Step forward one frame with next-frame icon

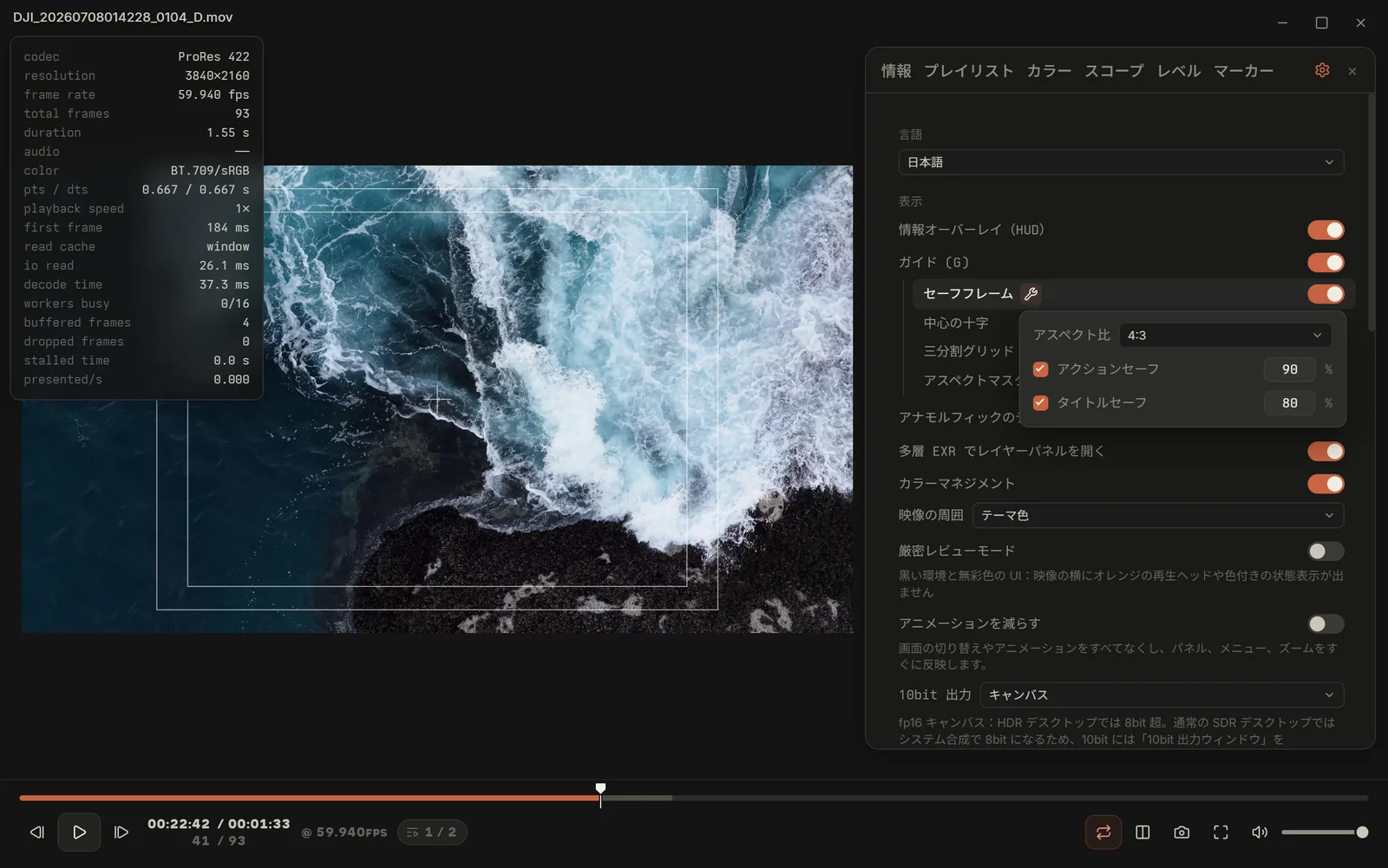[121, 832]
